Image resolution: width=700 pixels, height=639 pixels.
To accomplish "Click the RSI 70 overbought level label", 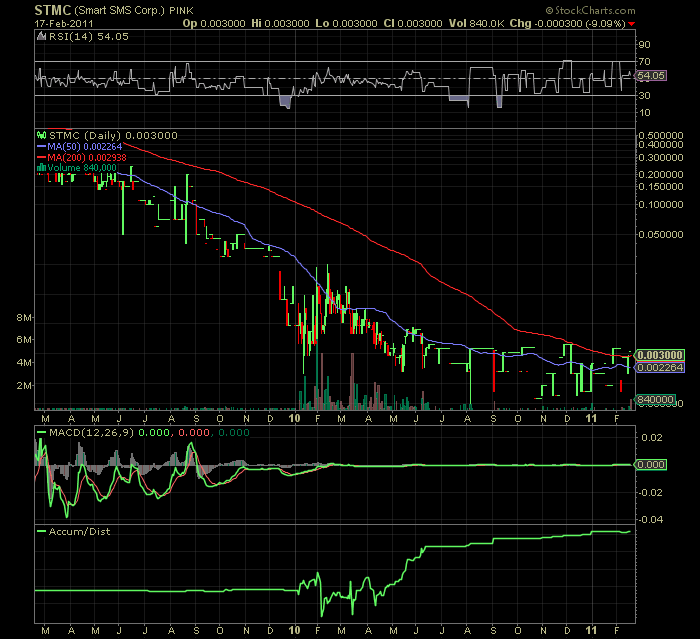I will point(646,63).
